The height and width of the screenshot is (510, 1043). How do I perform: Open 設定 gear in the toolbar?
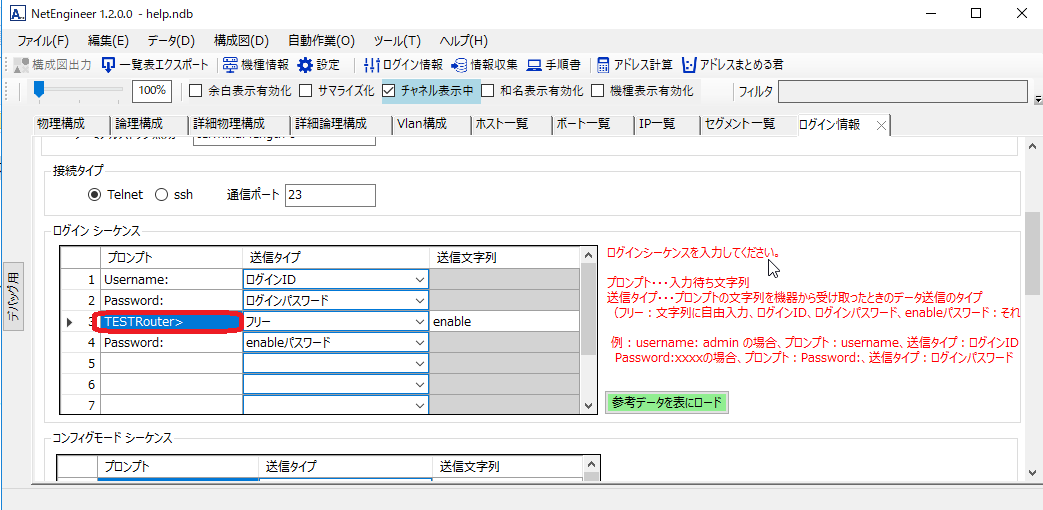(x=305, y=65)
